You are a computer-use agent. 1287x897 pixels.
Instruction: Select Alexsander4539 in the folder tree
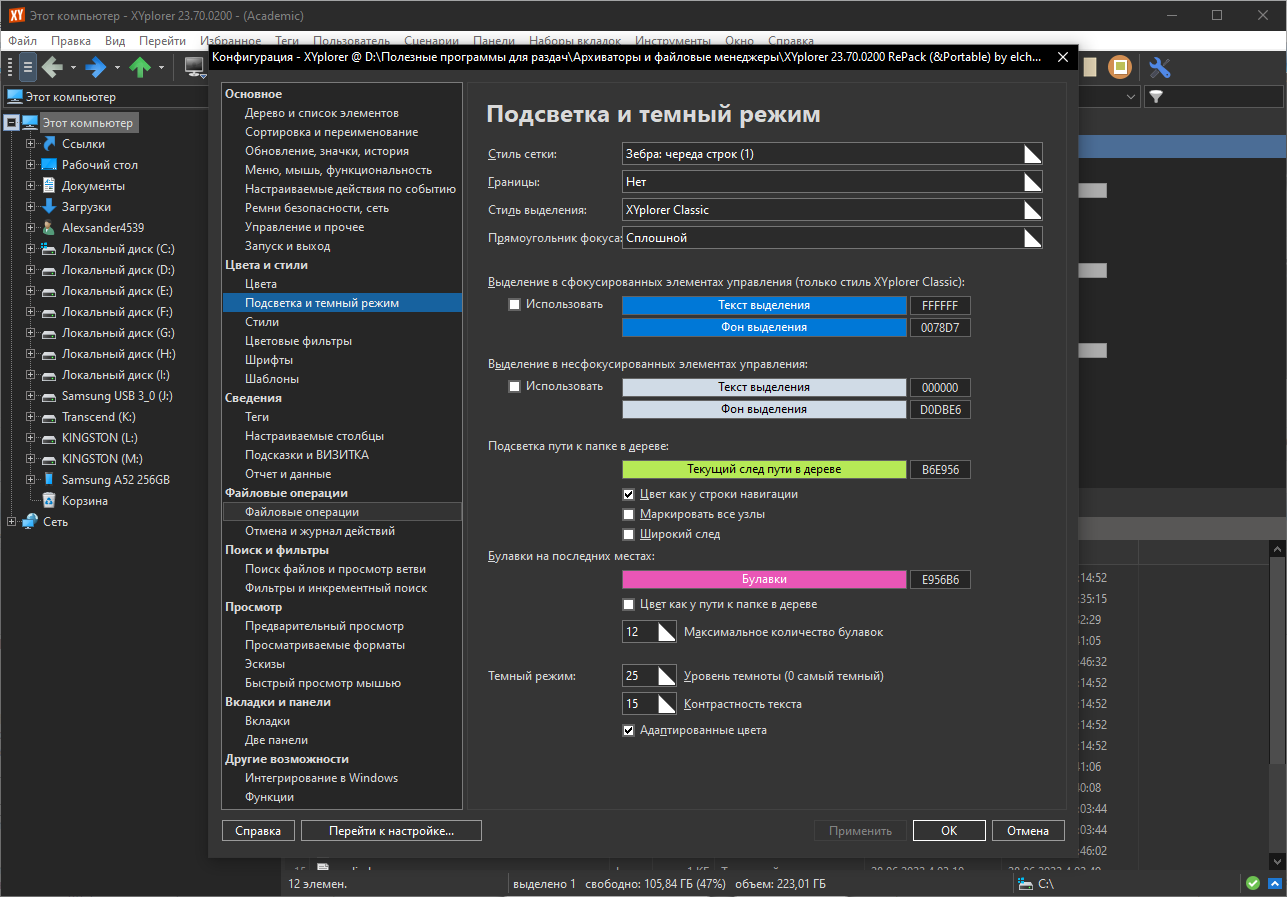tap(103, 228)
